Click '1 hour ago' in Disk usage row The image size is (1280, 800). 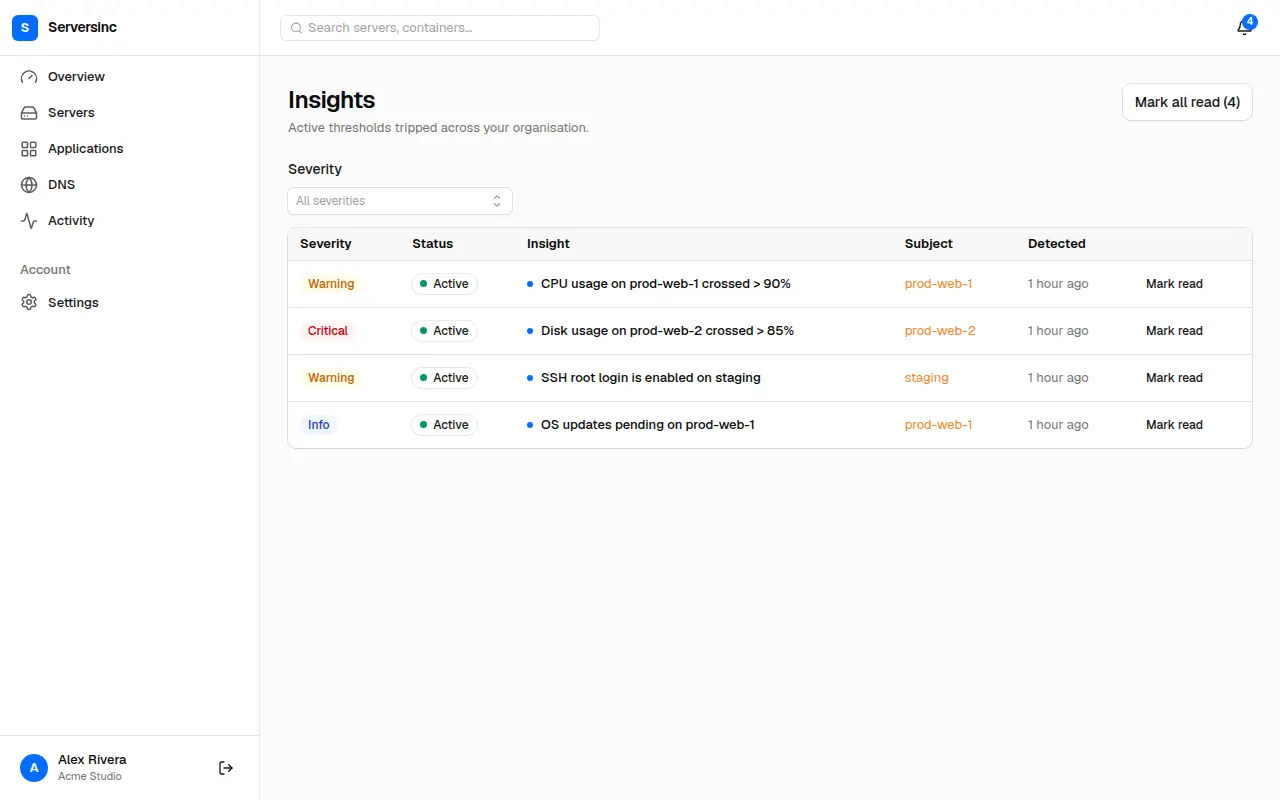1058,331
